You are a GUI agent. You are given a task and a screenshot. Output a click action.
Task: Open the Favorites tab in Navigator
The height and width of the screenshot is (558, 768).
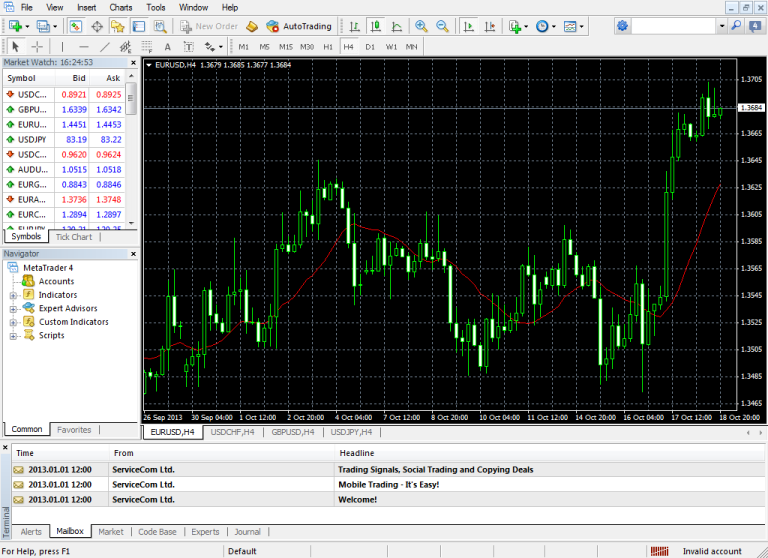74,430
